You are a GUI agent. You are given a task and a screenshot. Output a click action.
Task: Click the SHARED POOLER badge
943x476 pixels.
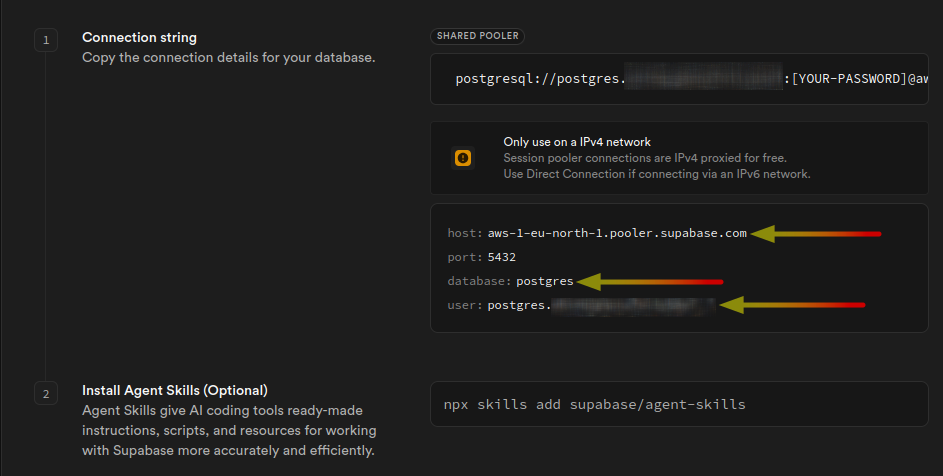pos(478,36)
